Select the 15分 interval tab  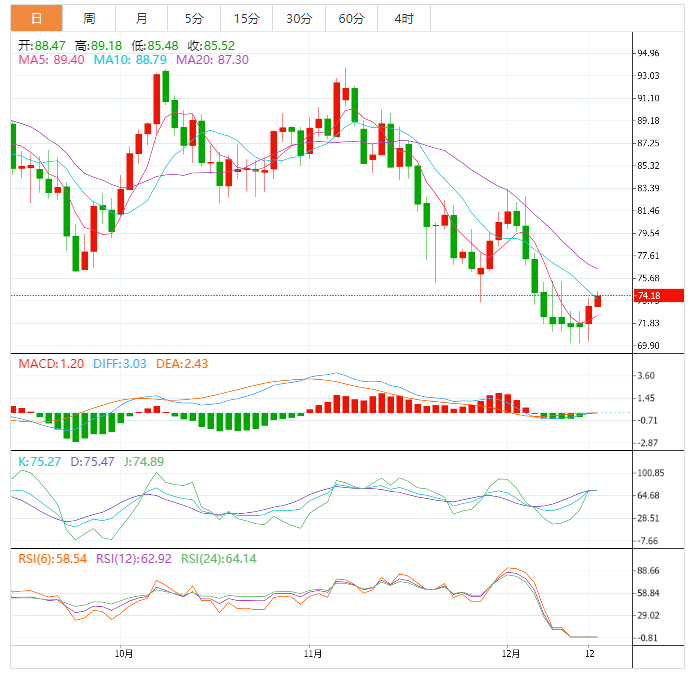[245, 18]
